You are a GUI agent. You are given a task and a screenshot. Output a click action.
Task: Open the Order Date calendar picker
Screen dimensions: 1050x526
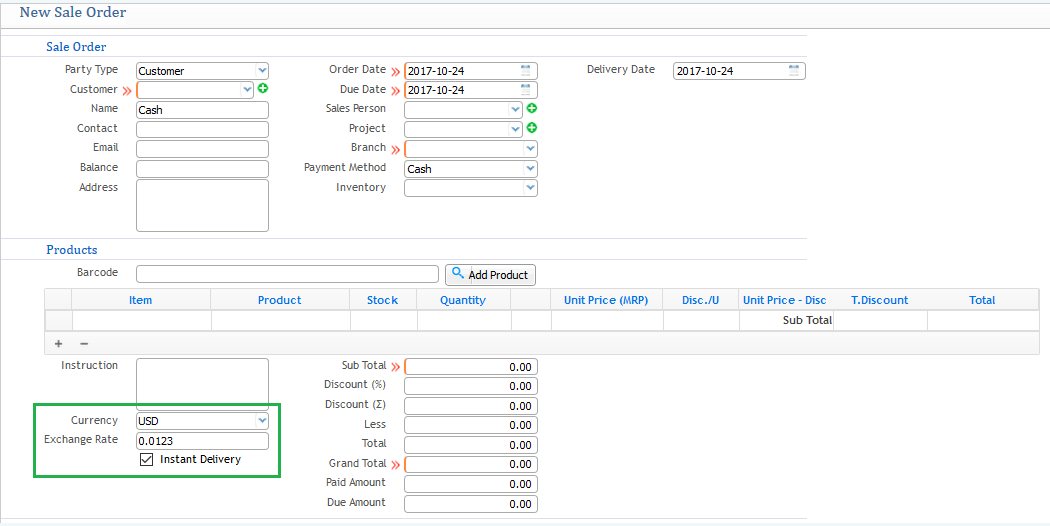(526, 70)
